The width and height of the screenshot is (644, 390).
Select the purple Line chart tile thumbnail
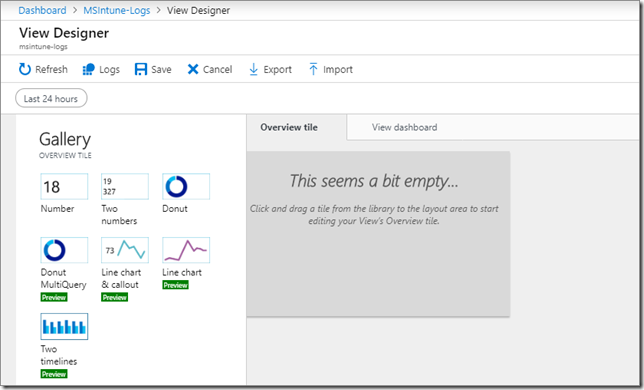coord(186,250)
